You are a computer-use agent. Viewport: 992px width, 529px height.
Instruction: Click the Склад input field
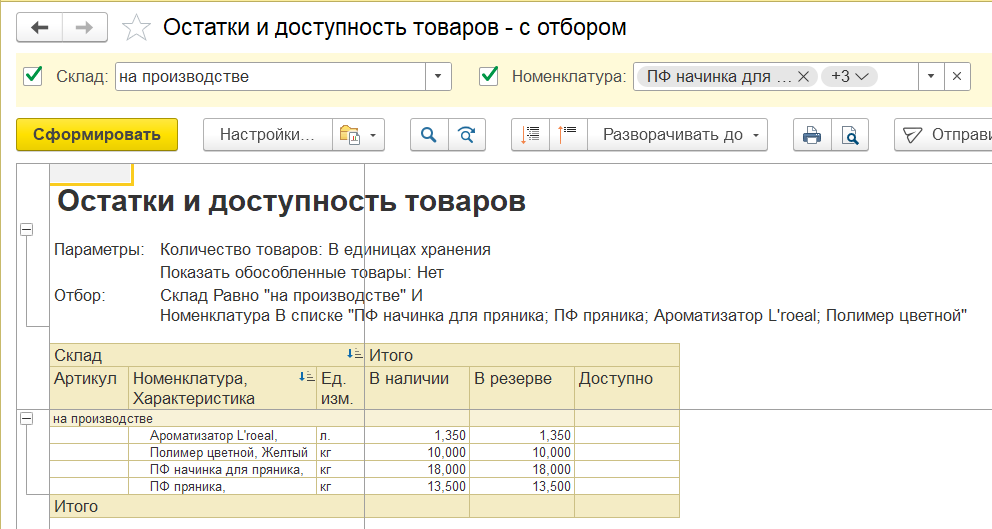[270, 77]
